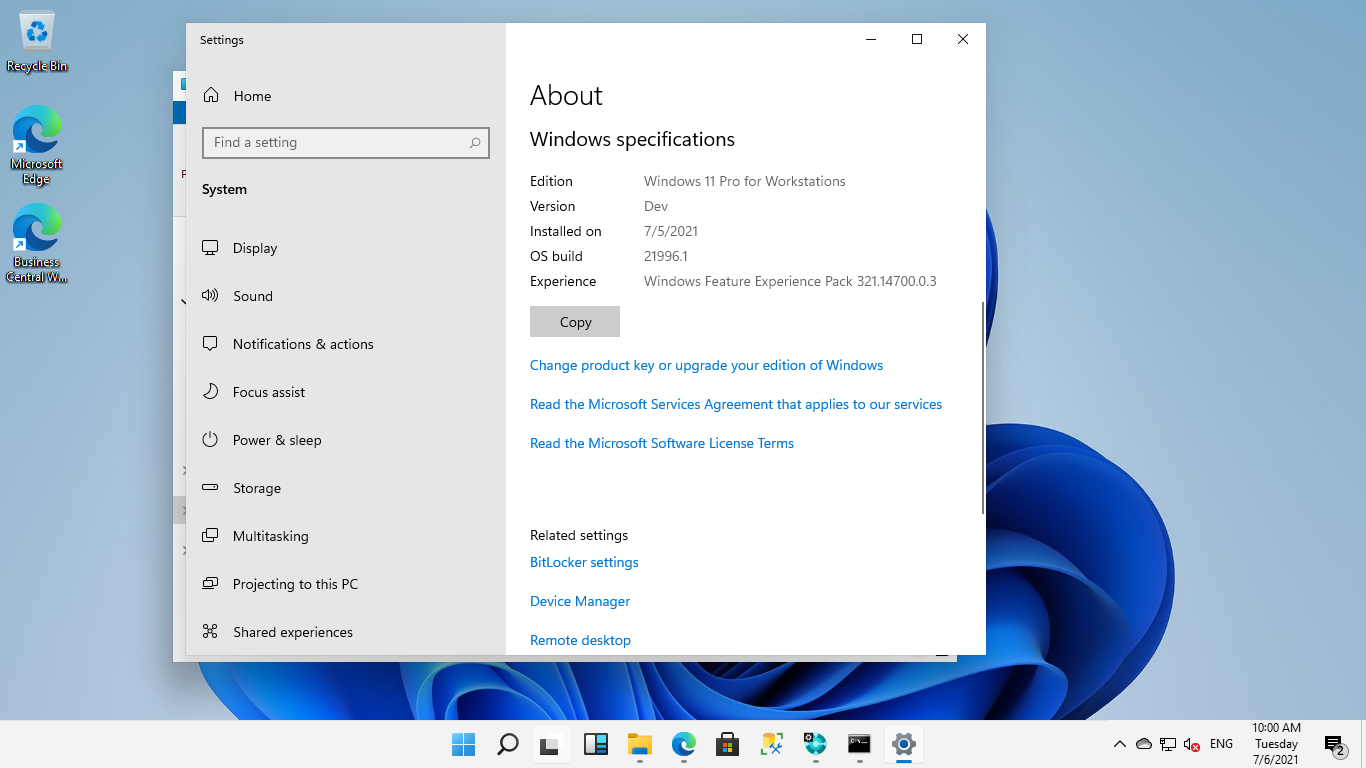Viewport: 1366px width, 768px height.
Task: Open the Read the Microsoft Software License Terms link
Action: pyautogui.click(x=662, y=443)
